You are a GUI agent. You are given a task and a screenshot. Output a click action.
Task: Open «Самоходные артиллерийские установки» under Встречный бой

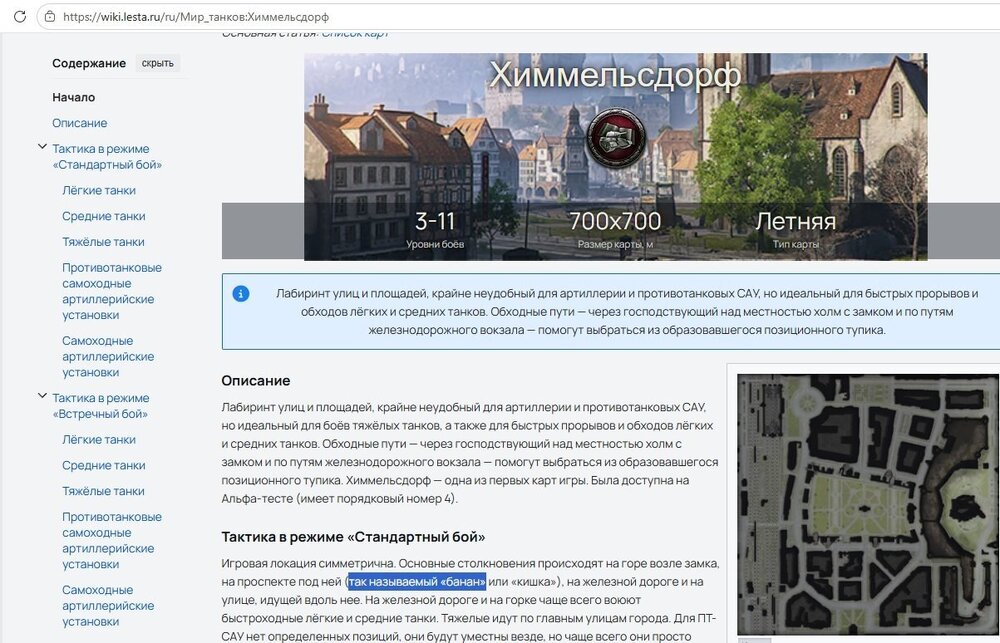108,605
